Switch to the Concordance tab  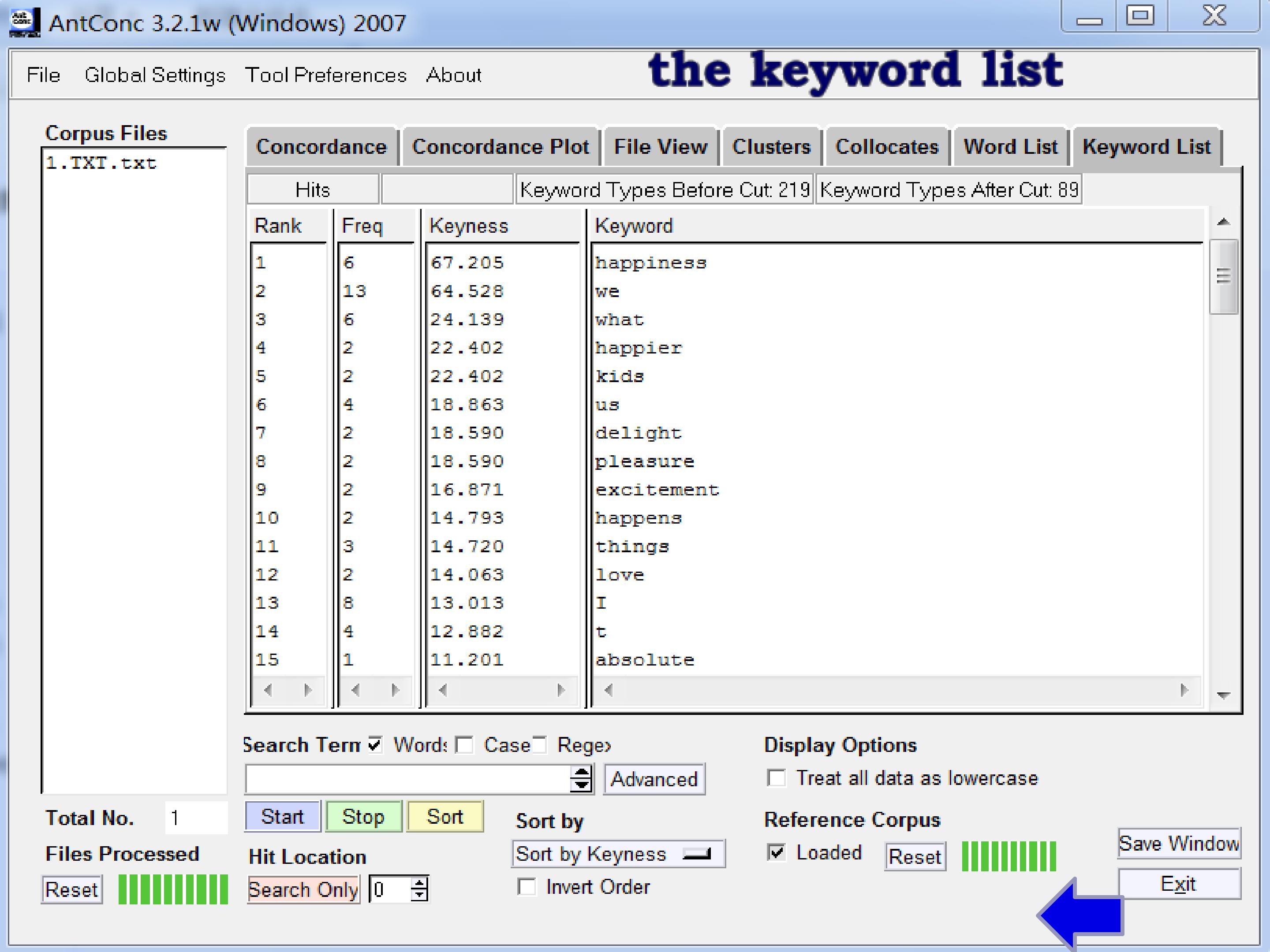(321, 147)
